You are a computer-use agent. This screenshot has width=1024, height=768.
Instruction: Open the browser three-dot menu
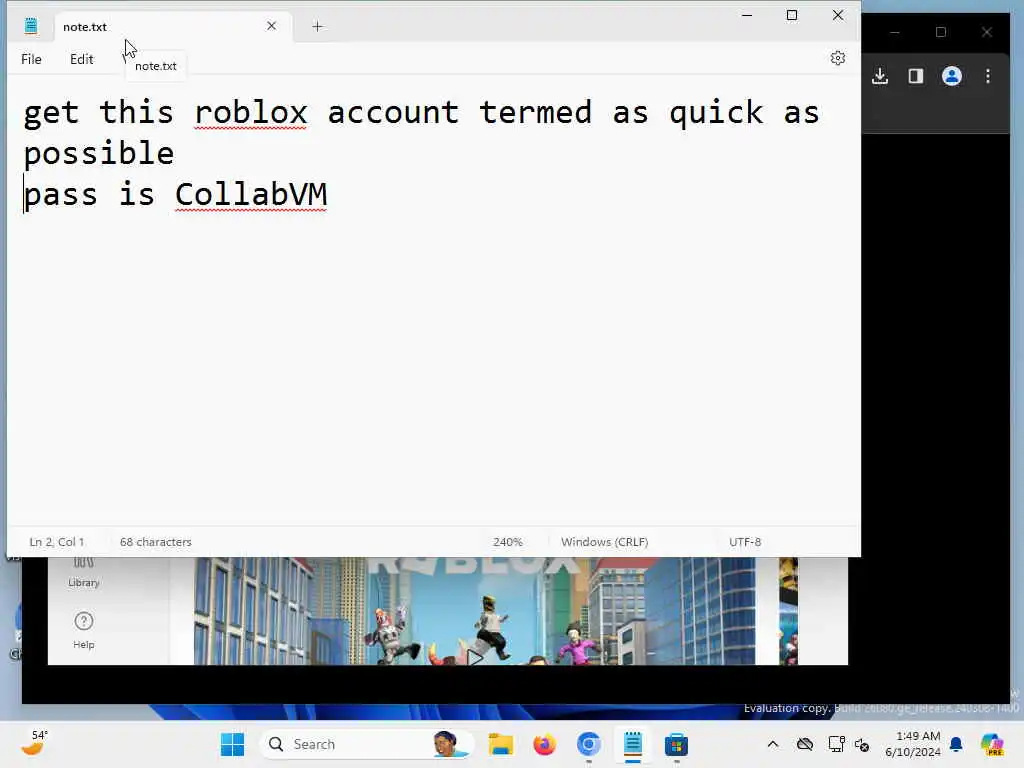click(988, 76)
